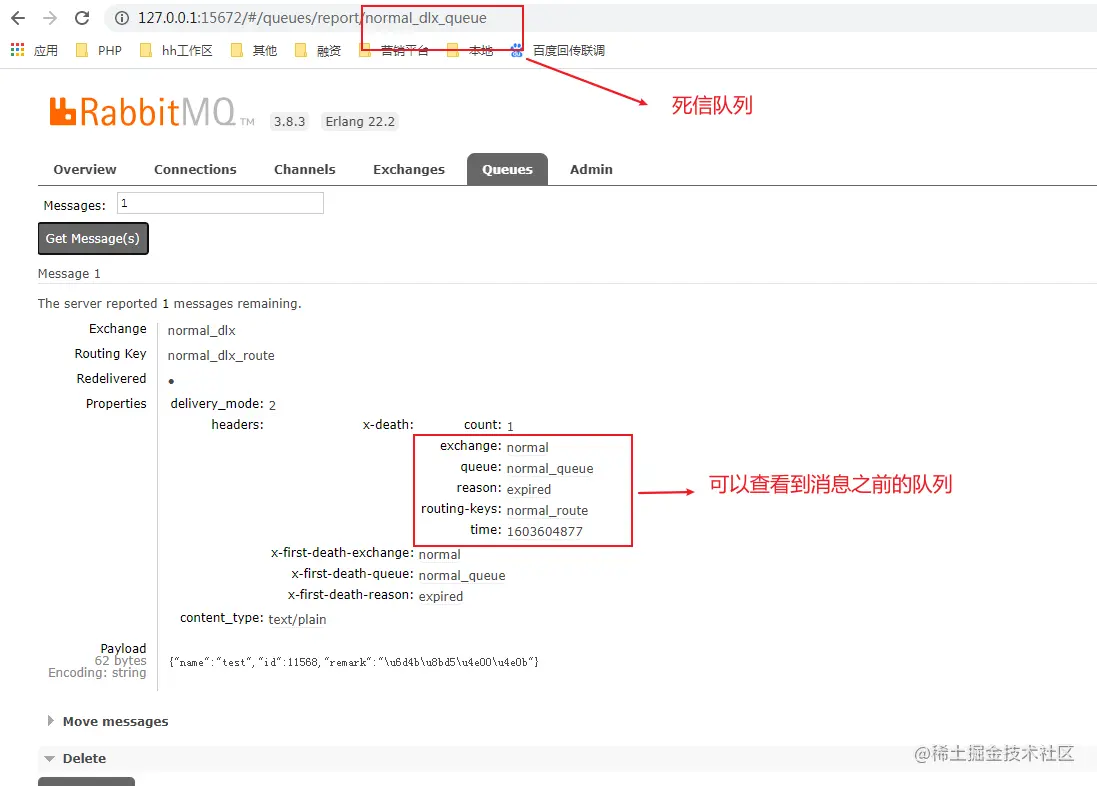Click the x-death queue value normal_queue
The image size is (1097, 786).
tap(550, 468)
